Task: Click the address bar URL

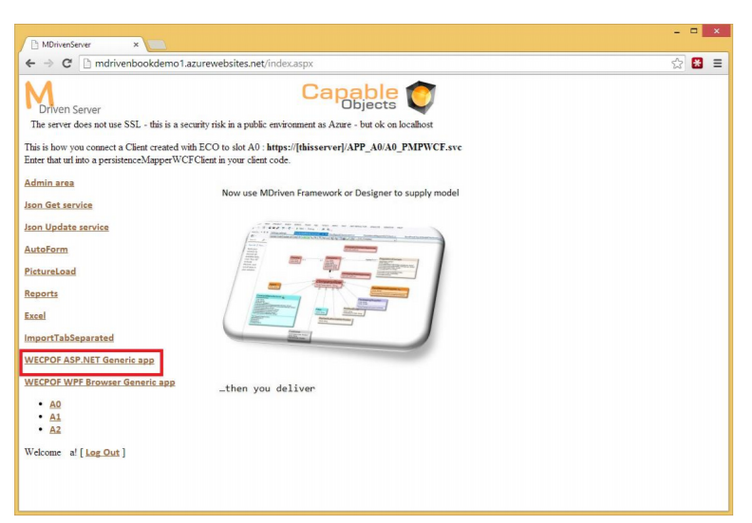Action: point(204,63)
